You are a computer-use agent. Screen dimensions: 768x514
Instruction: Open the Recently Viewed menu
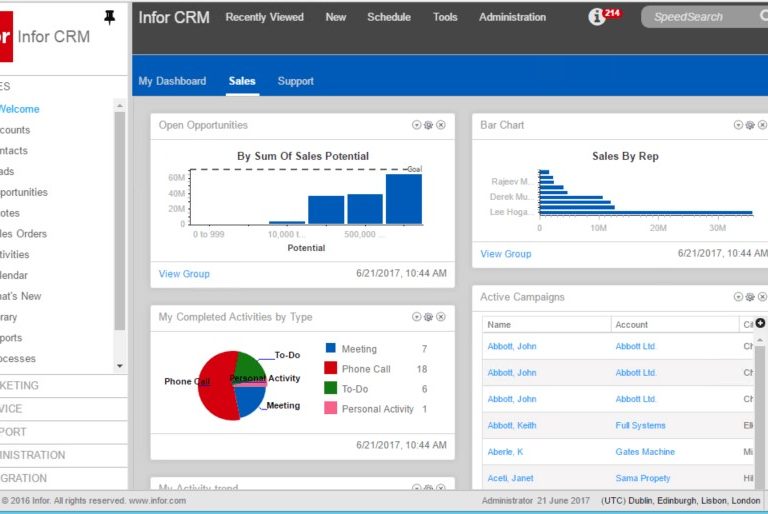click(x=264, y=17)
